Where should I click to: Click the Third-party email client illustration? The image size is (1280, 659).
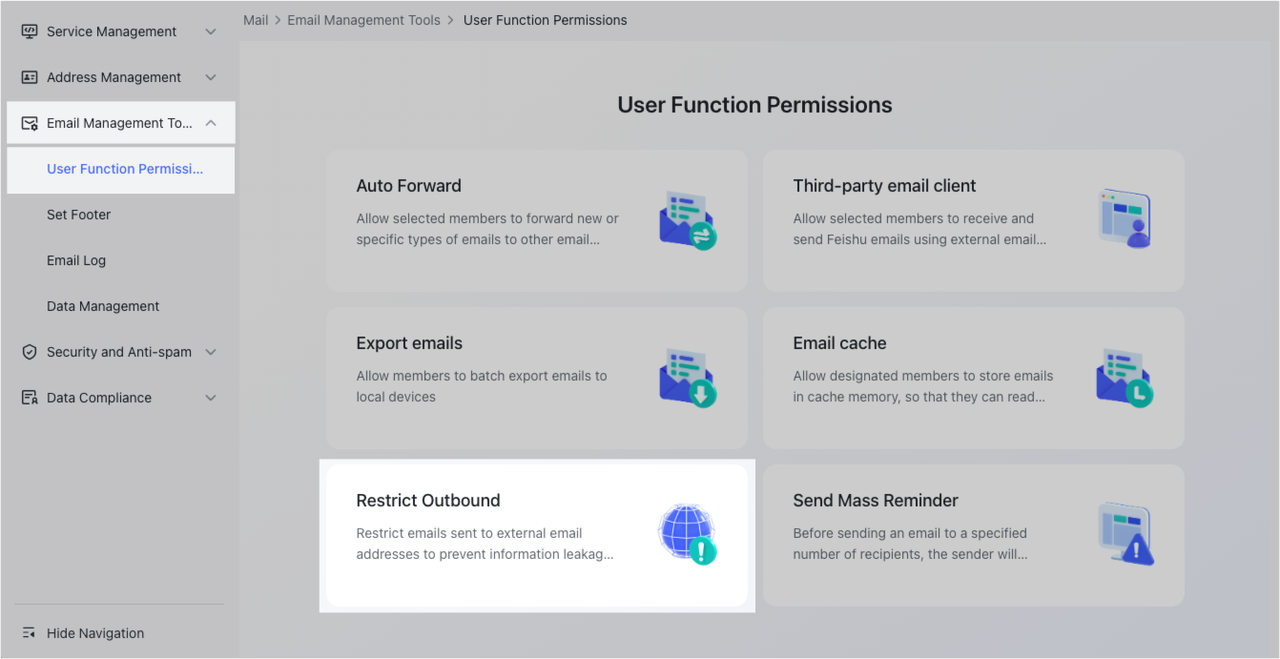(x=1124, y=220)
